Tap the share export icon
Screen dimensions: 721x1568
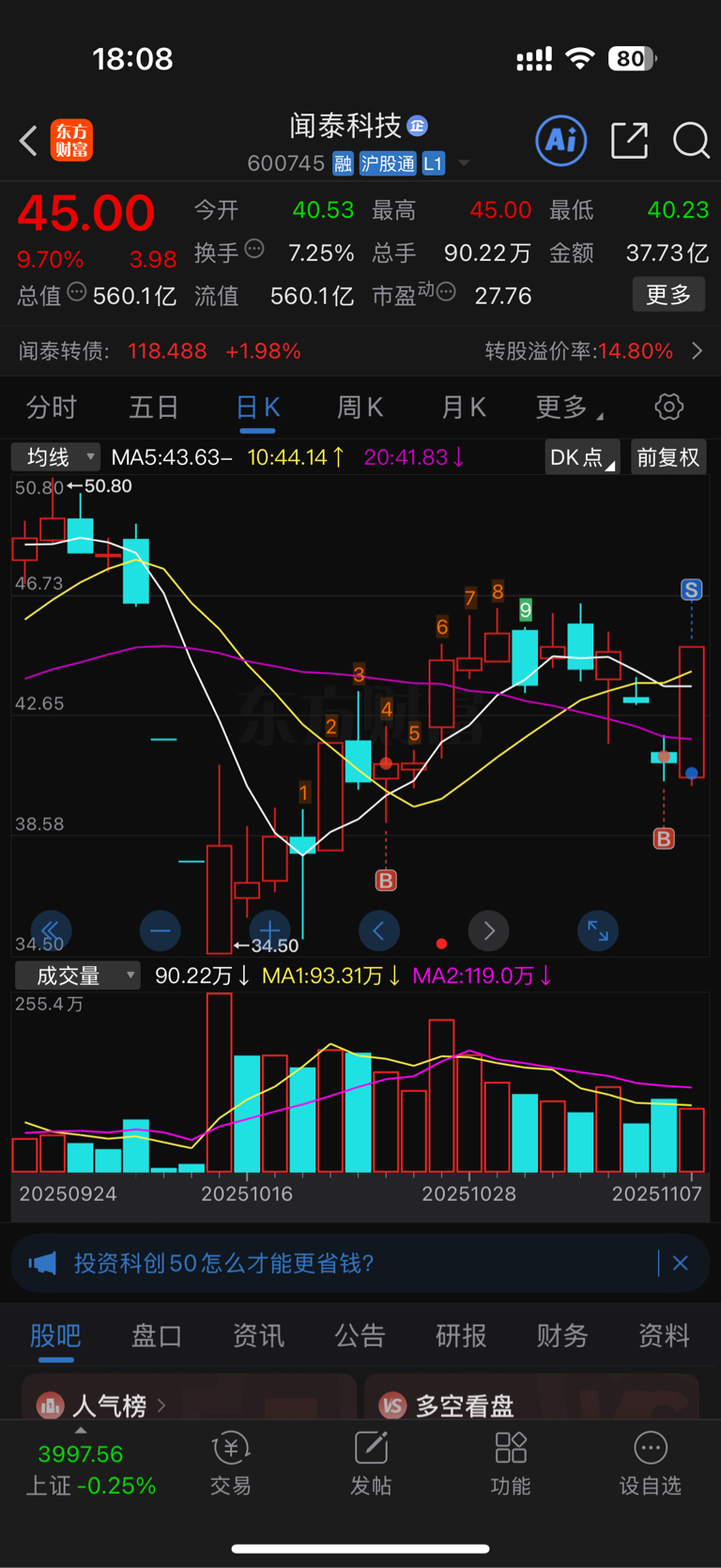click(629, 141)
